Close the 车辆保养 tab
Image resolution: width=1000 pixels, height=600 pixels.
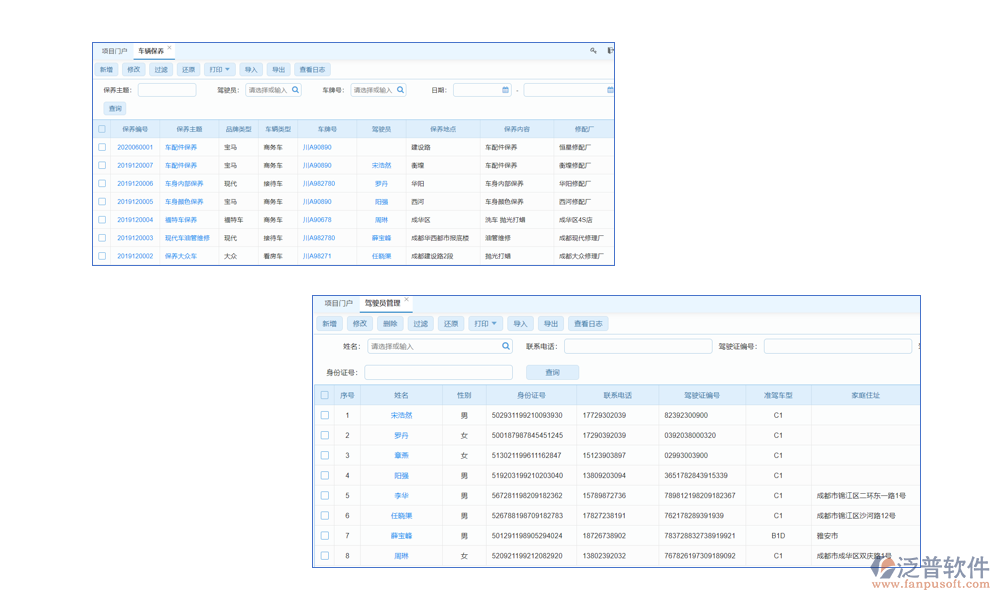click(170, 47)
